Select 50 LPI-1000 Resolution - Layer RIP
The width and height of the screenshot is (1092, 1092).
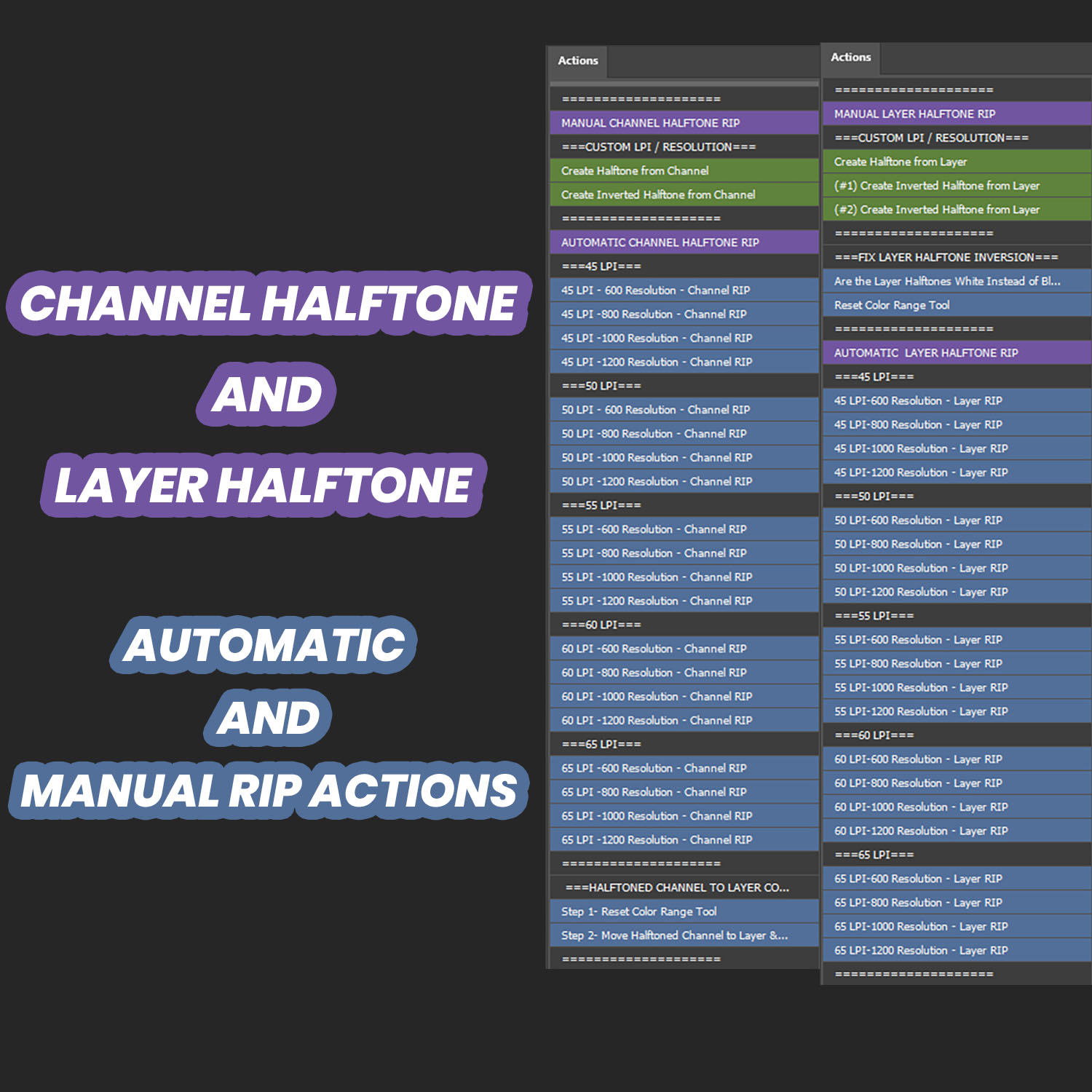pos(957,568)
